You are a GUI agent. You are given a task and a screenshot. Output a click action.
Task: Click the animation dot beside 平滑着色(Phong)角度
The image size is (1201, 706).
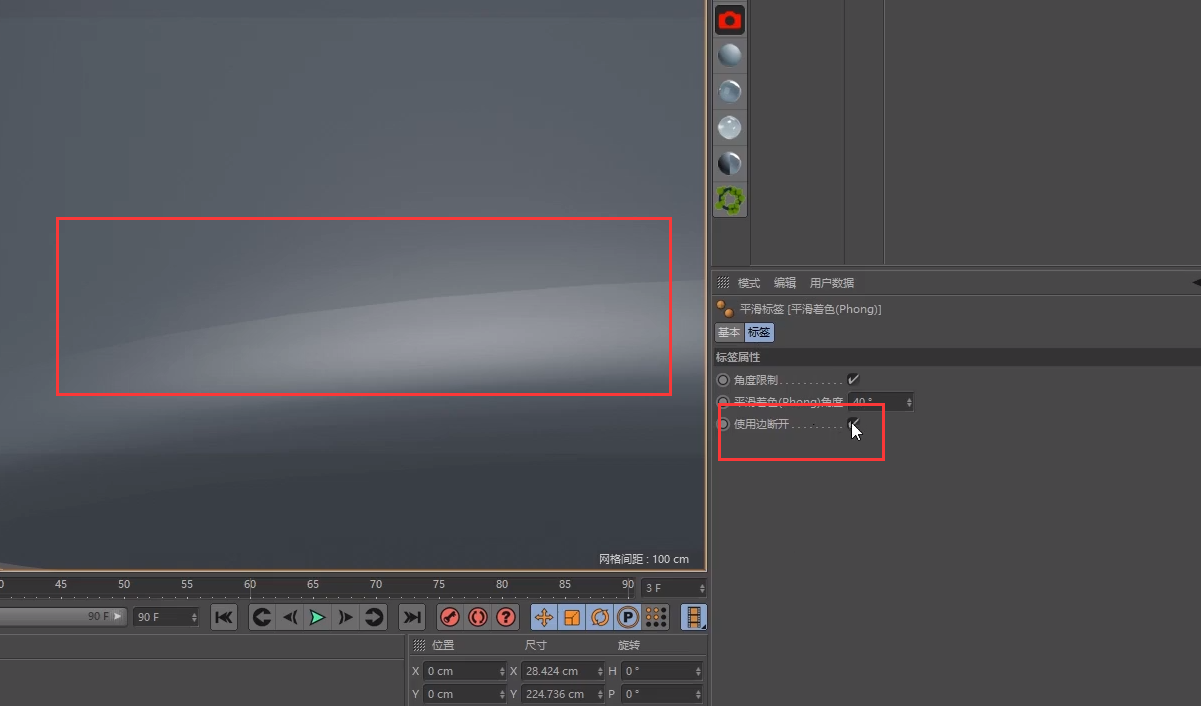[723, 402]
